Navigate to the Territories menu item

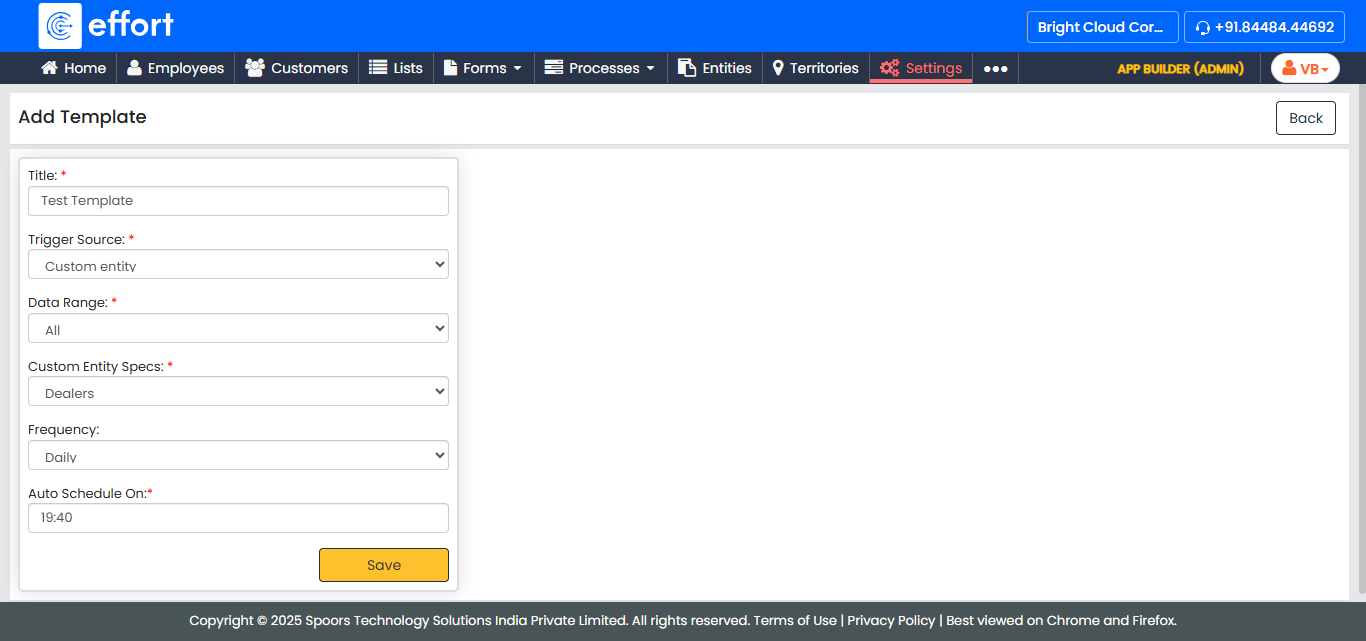816,68
